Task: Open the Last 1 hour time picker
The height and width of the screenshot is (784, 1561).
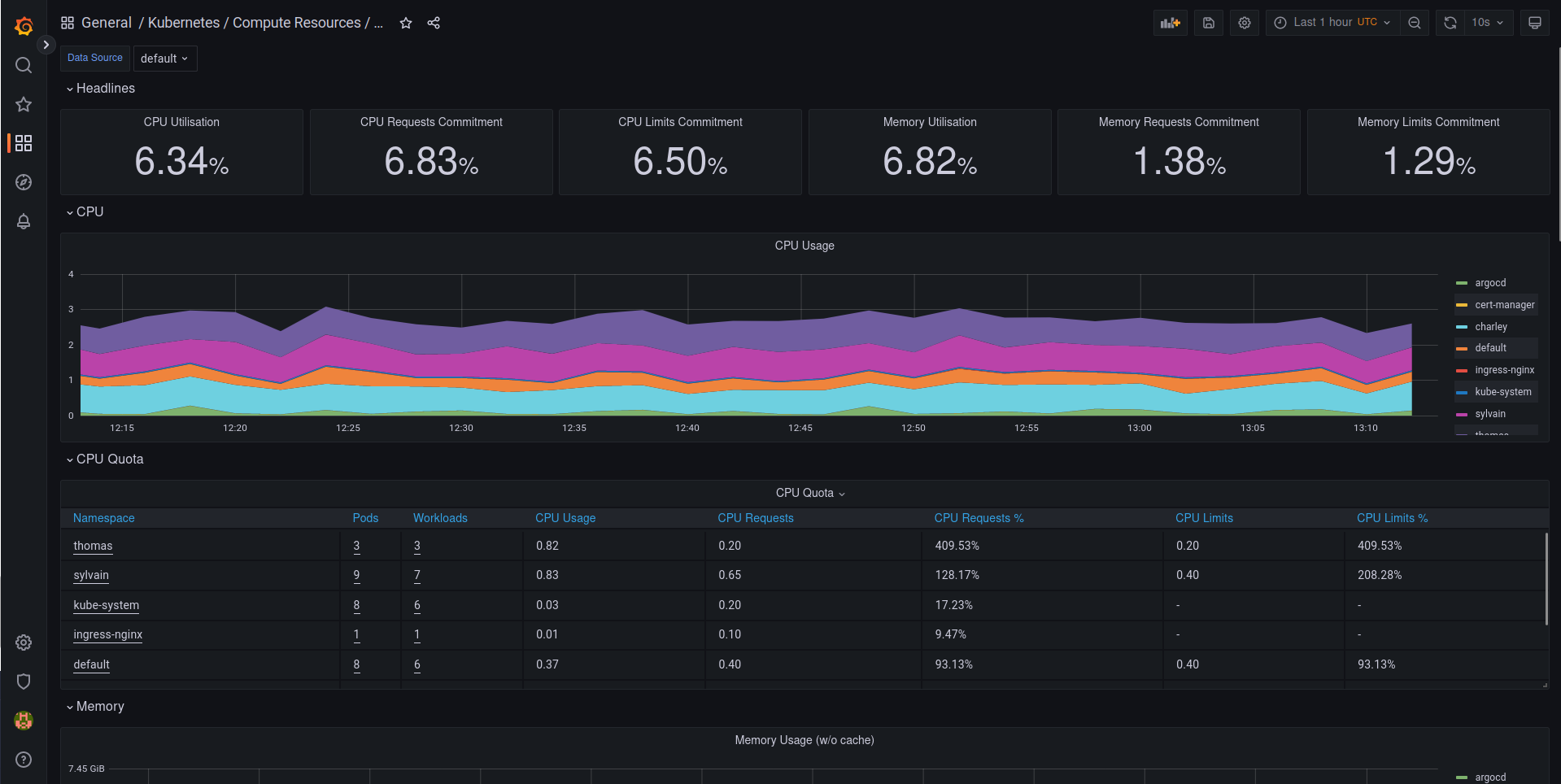Action: click(x=1332, y=23)
